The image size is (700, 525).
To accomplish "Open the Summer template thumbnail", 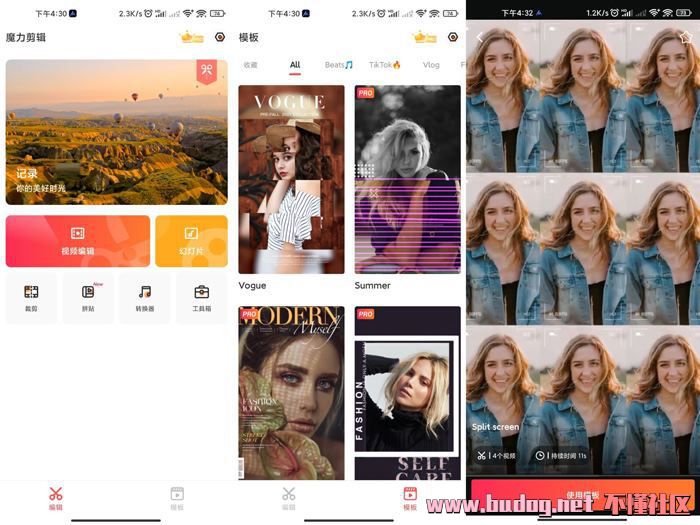I will tap(408, 179).
